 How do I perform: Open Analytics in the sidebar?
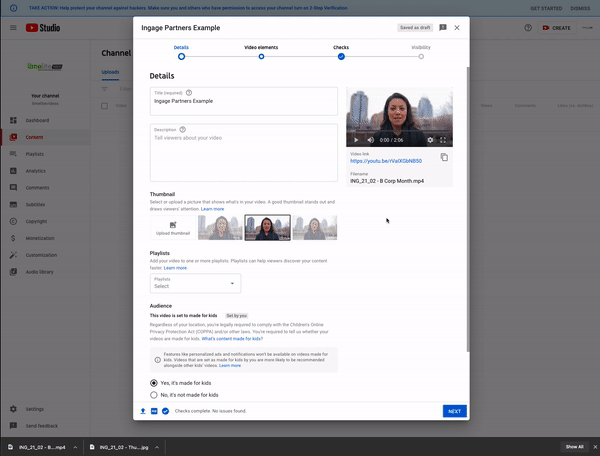click(45, 171)
